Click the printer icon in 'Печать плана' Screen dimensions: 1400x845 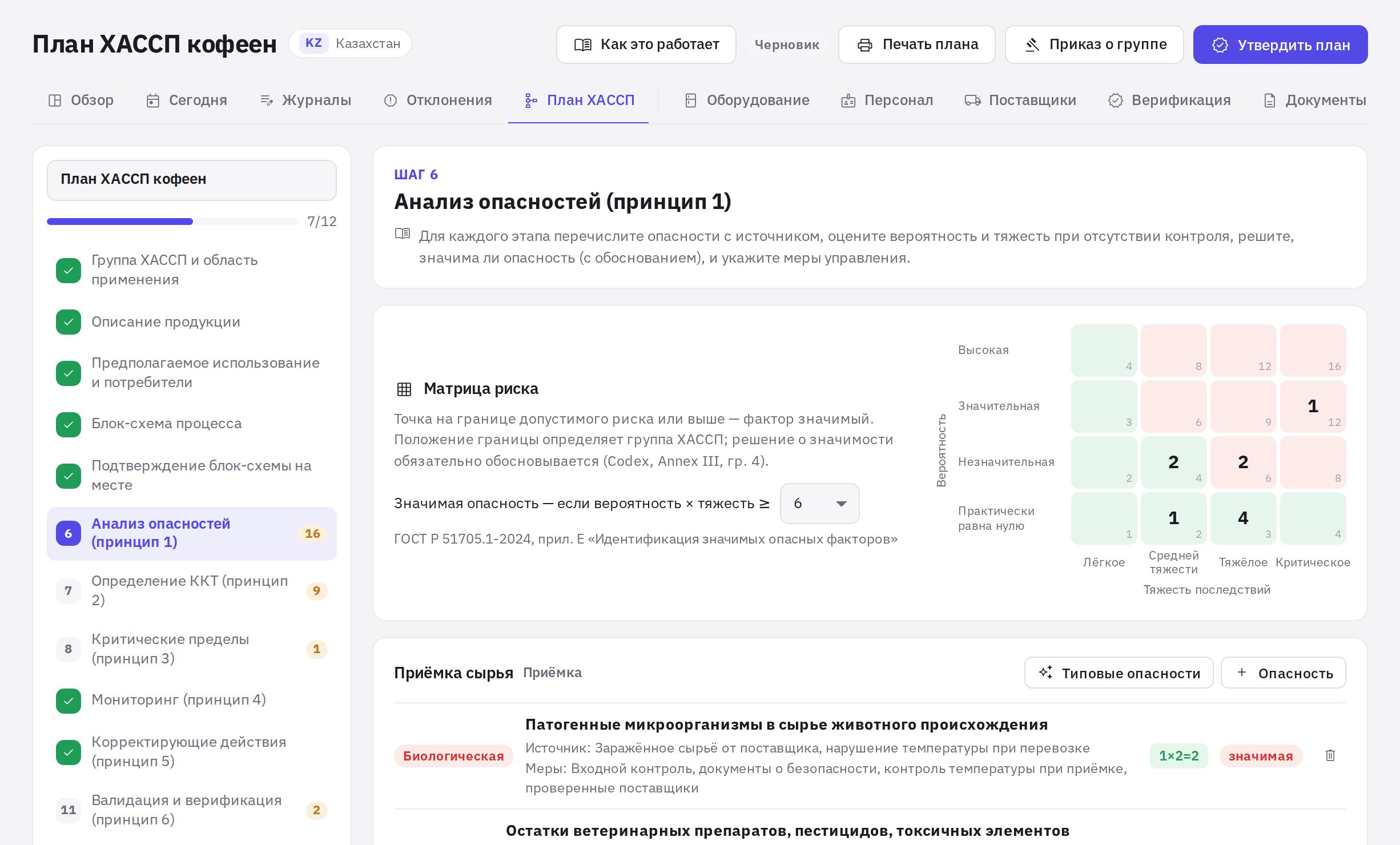(x=865, y=45)
